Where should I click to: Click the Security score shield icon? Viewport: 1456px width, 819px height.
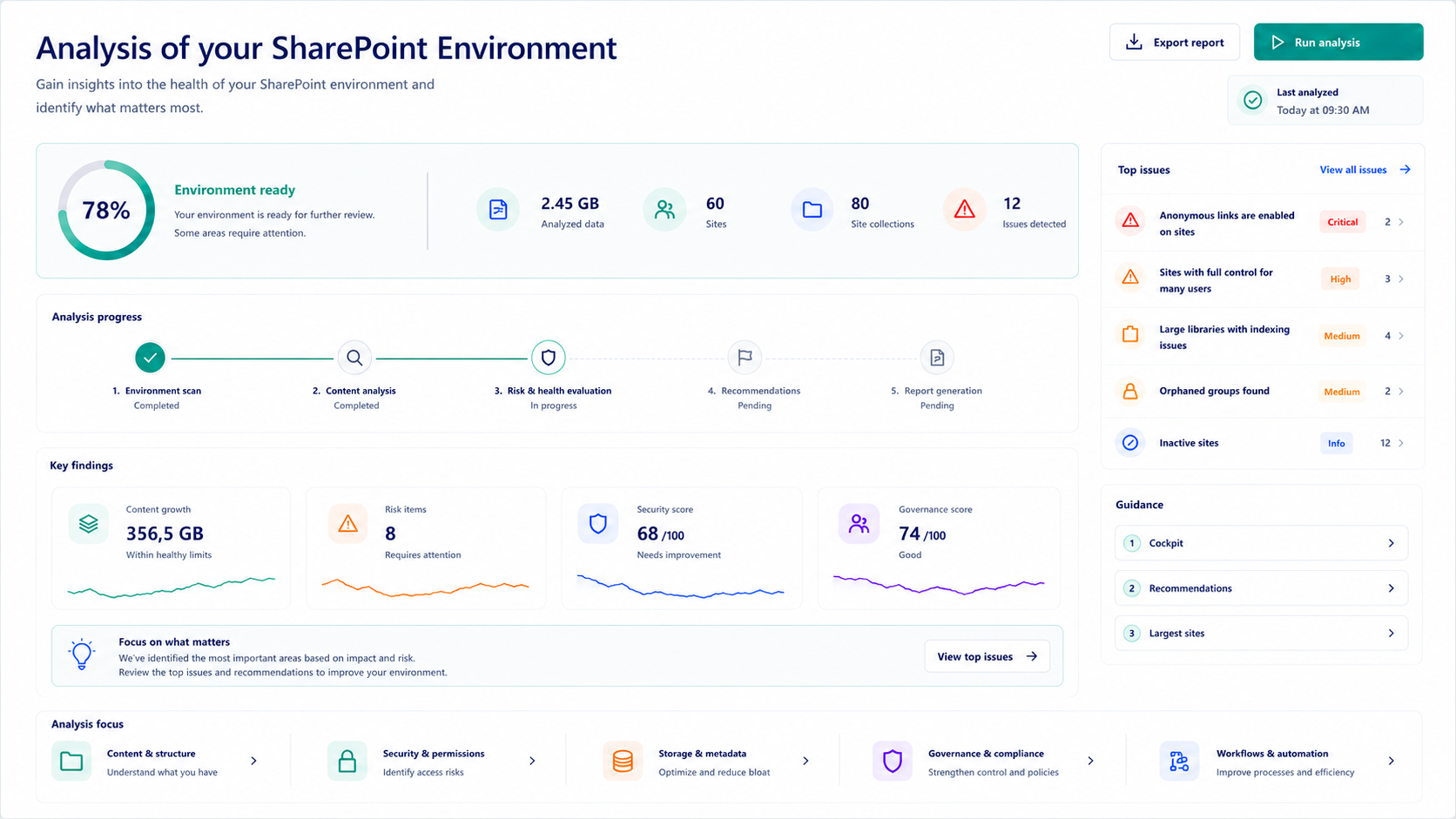click(x=598, y=524)
